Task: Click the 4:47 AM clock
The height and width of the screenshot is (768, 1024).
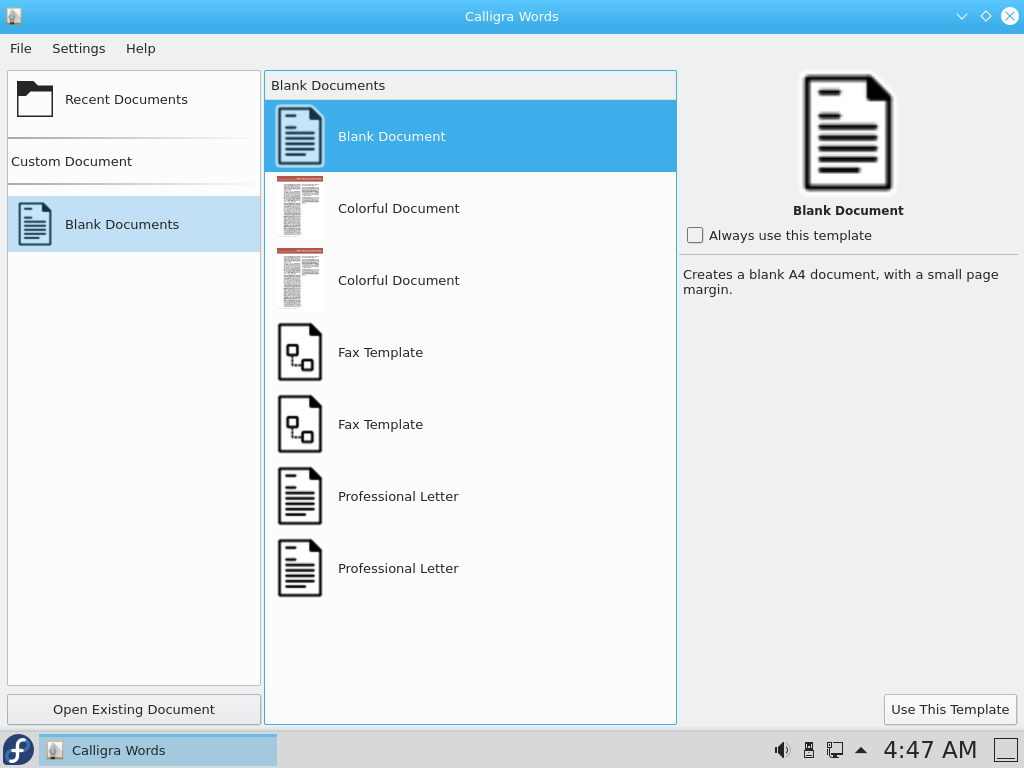Action: pos(930,750)
